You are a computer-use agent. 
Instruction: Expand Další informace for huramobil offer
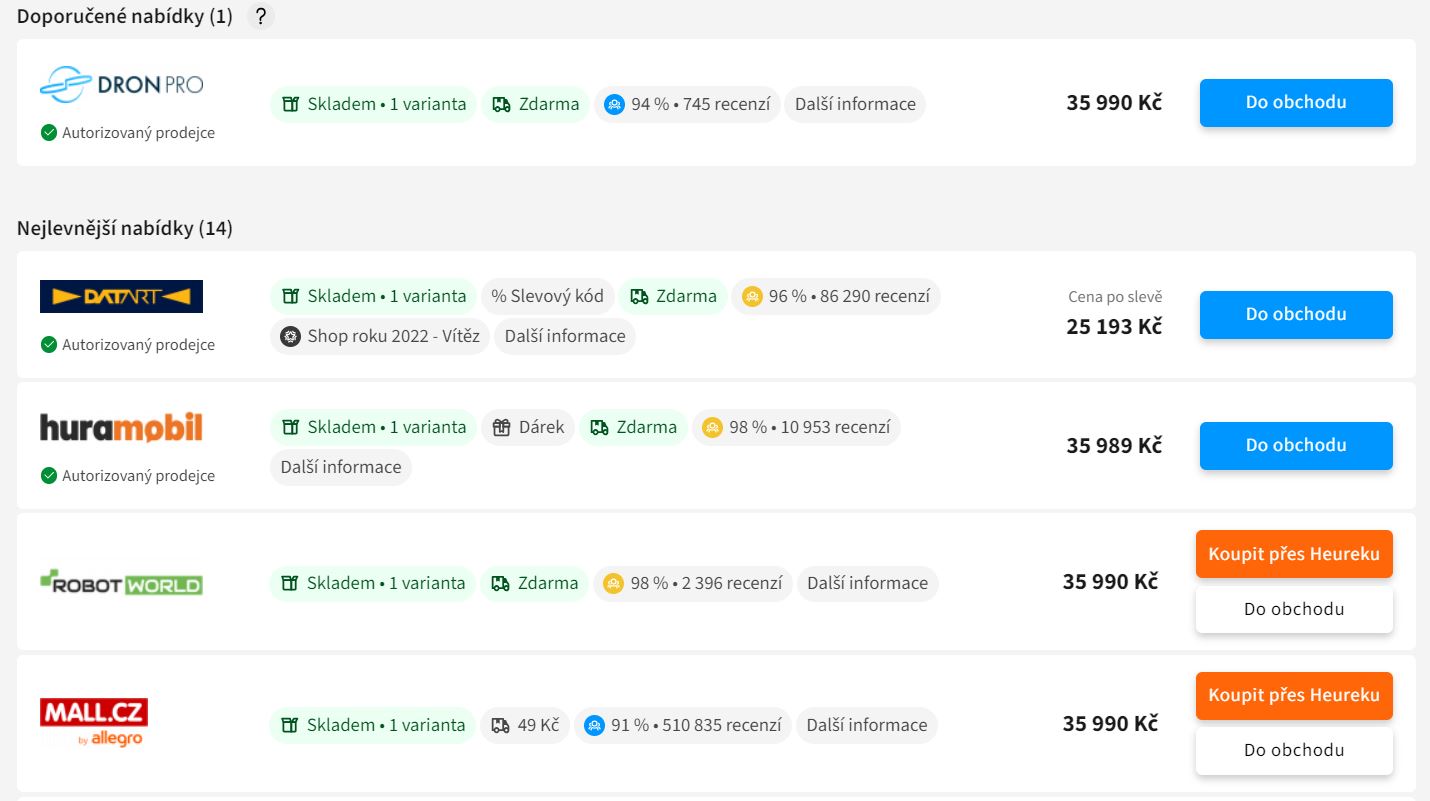pyautogui.click(x=340, y=467)
